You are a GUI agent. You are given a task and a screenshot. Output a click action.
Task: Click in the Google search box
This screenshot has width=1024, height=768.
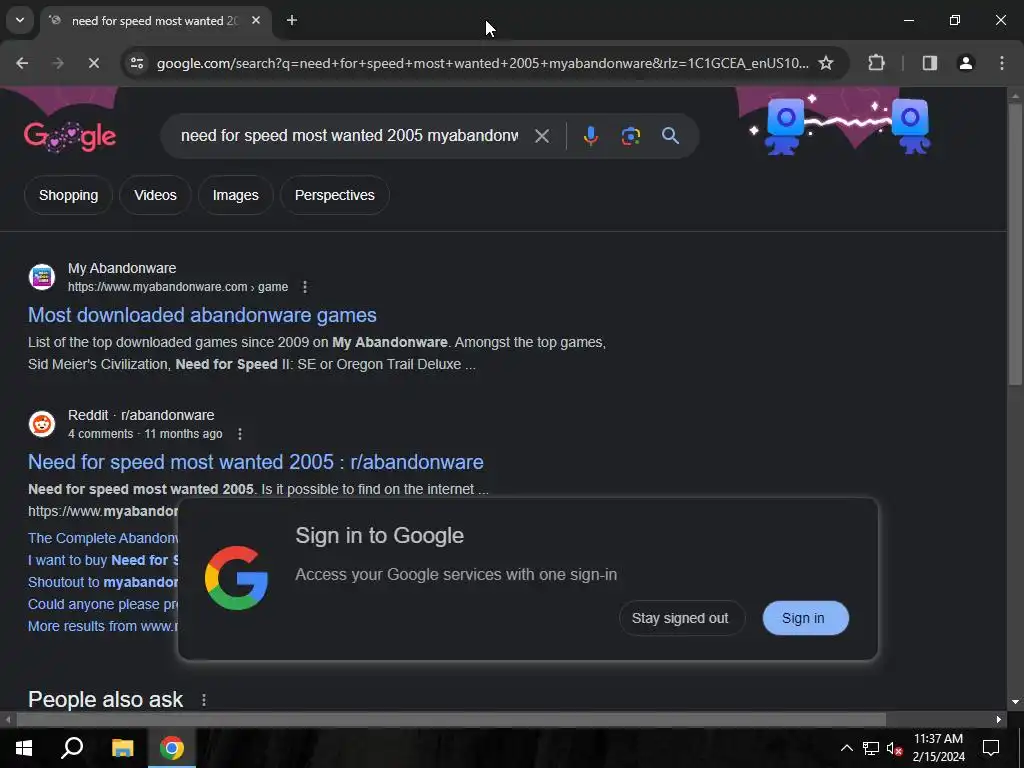point(349,136)
